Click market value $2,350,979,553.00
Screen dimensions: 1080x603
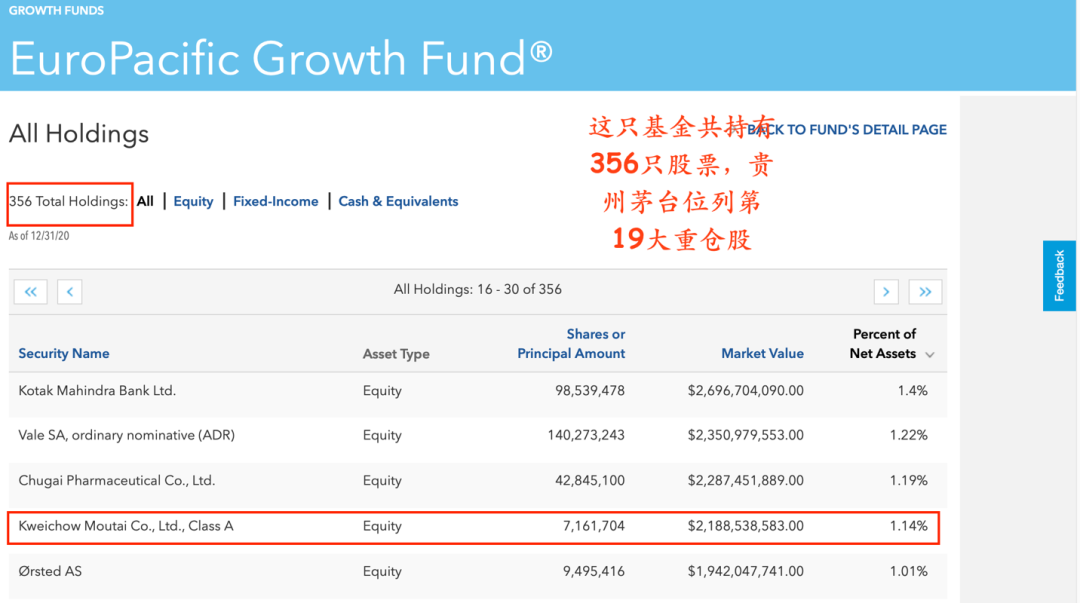(745, 436)
